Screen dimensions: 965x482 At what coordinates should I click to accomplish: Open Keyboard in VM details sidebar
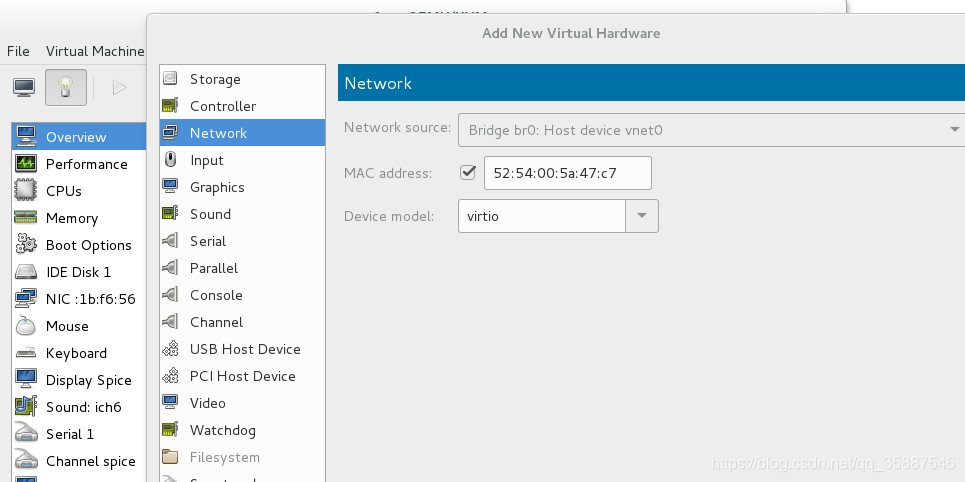(79, 353)
